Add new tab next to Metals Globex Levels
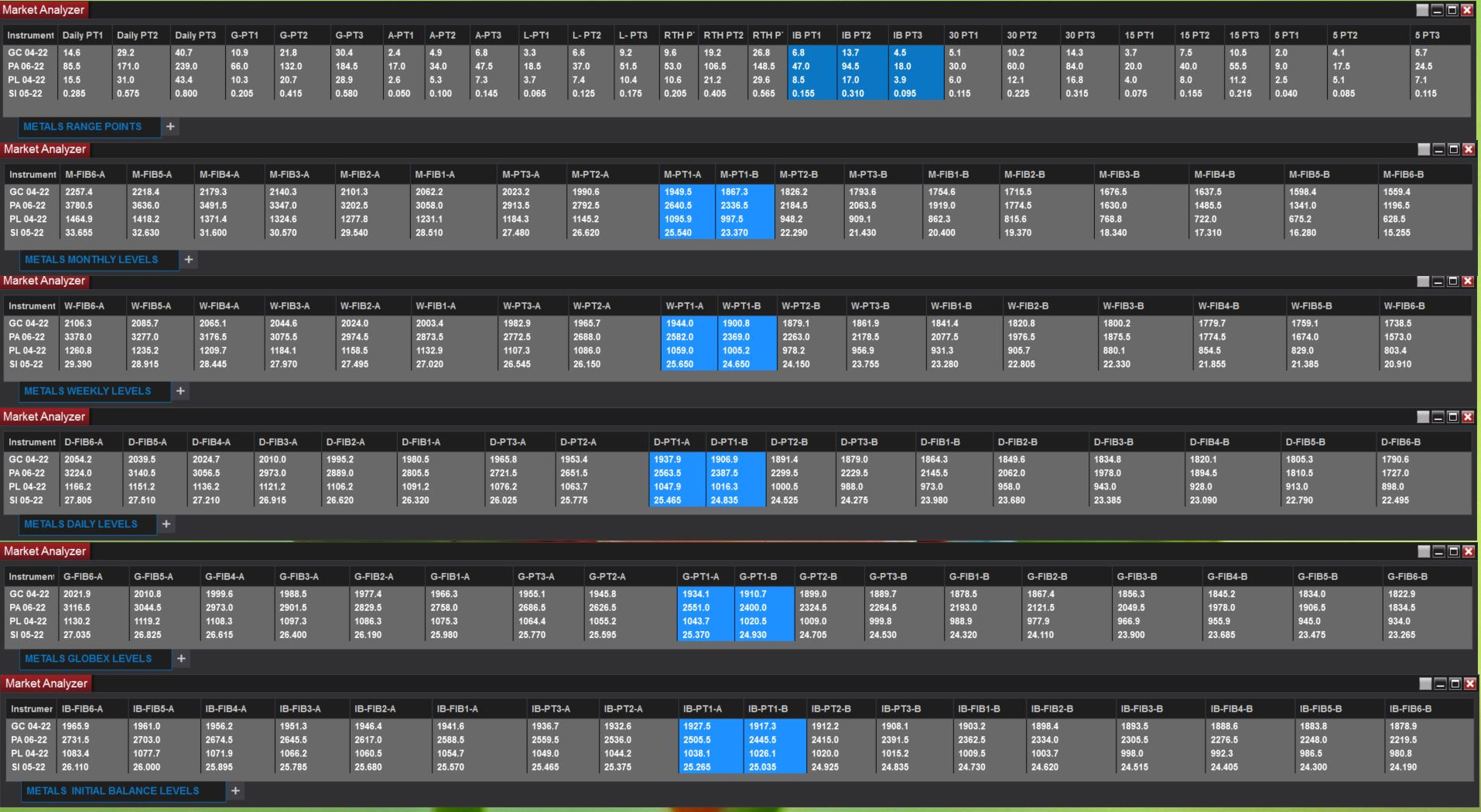Image resolution: width=1481 pixels, height=812 pixels. point(181,659)
